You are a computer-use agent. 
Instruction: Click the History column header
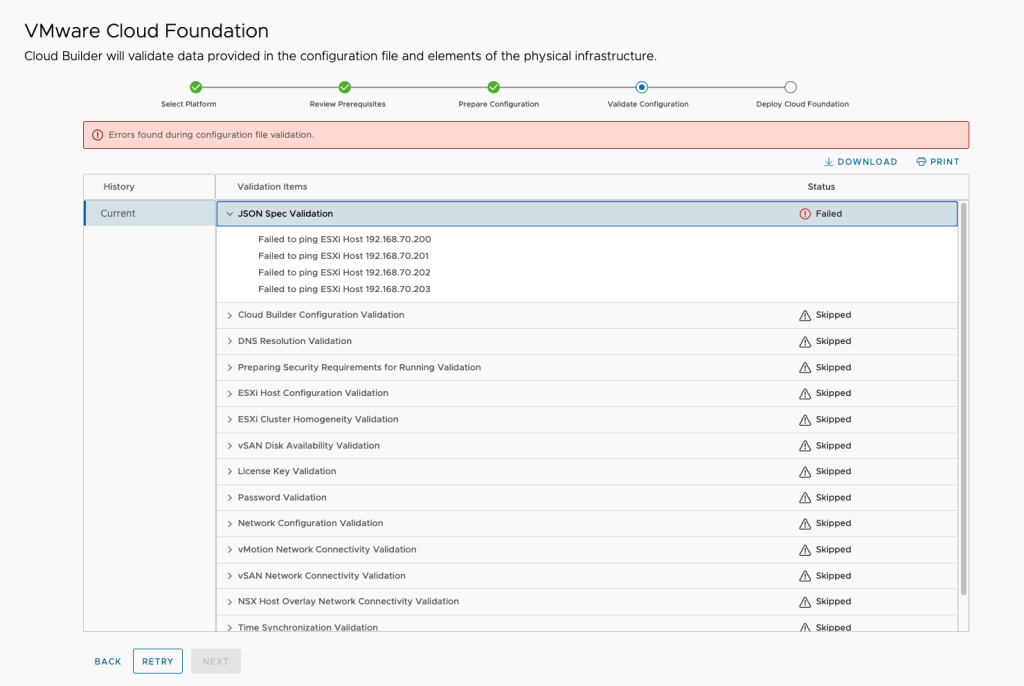tap(119, 187)
